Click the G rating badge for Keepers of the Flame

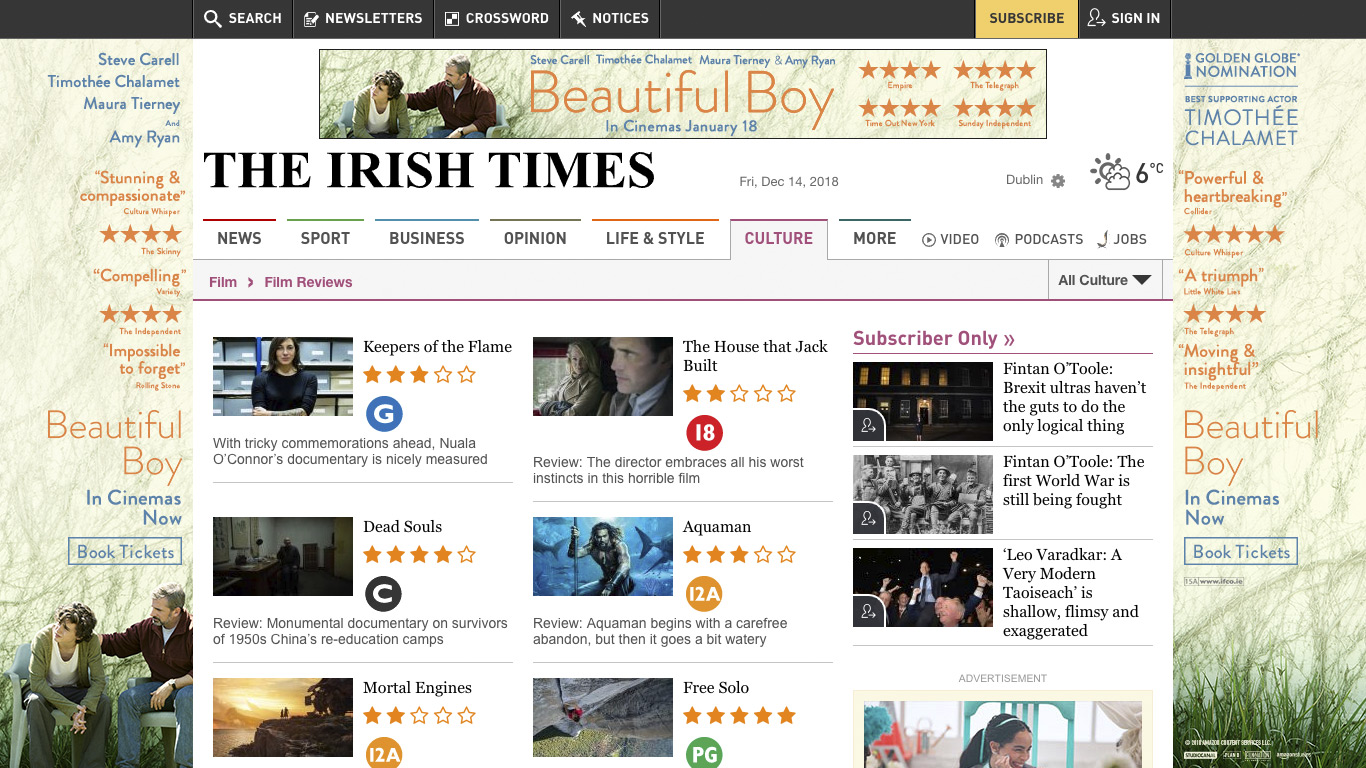pos(384,413)
